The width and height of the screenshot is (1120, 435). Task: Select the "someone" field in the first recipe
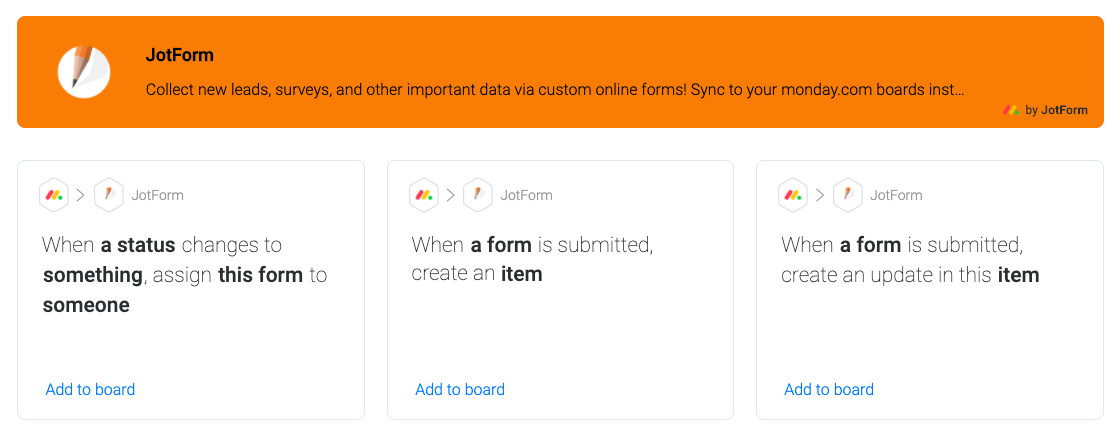pos(86,305)
